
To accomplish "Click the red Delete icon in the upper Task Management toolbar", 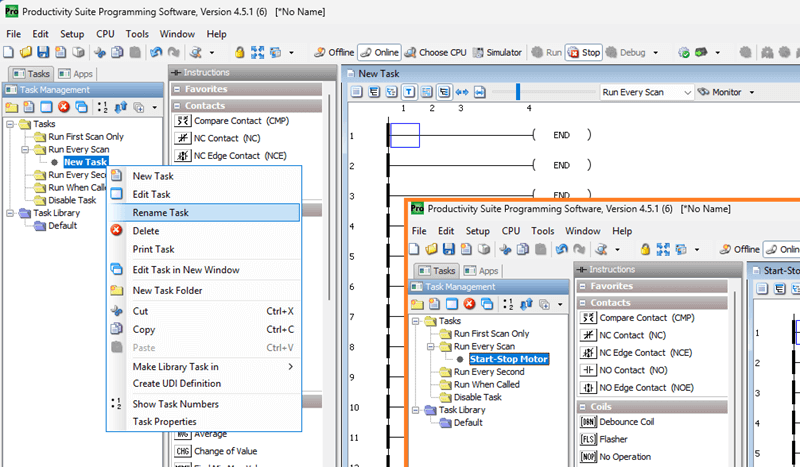I will [64, 107].
